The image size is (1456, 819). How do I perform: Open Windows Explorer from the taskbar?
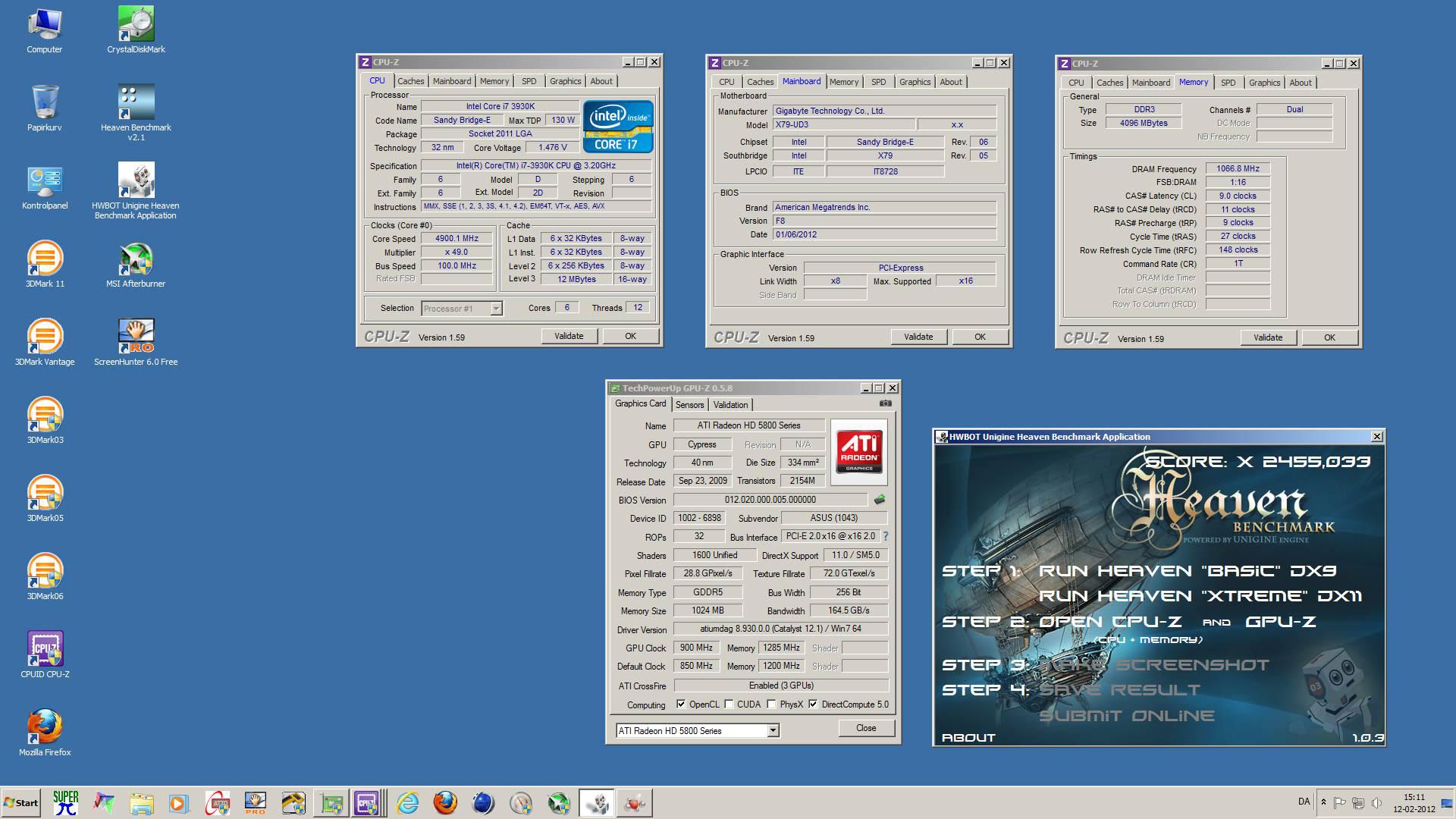click(141, 802)
